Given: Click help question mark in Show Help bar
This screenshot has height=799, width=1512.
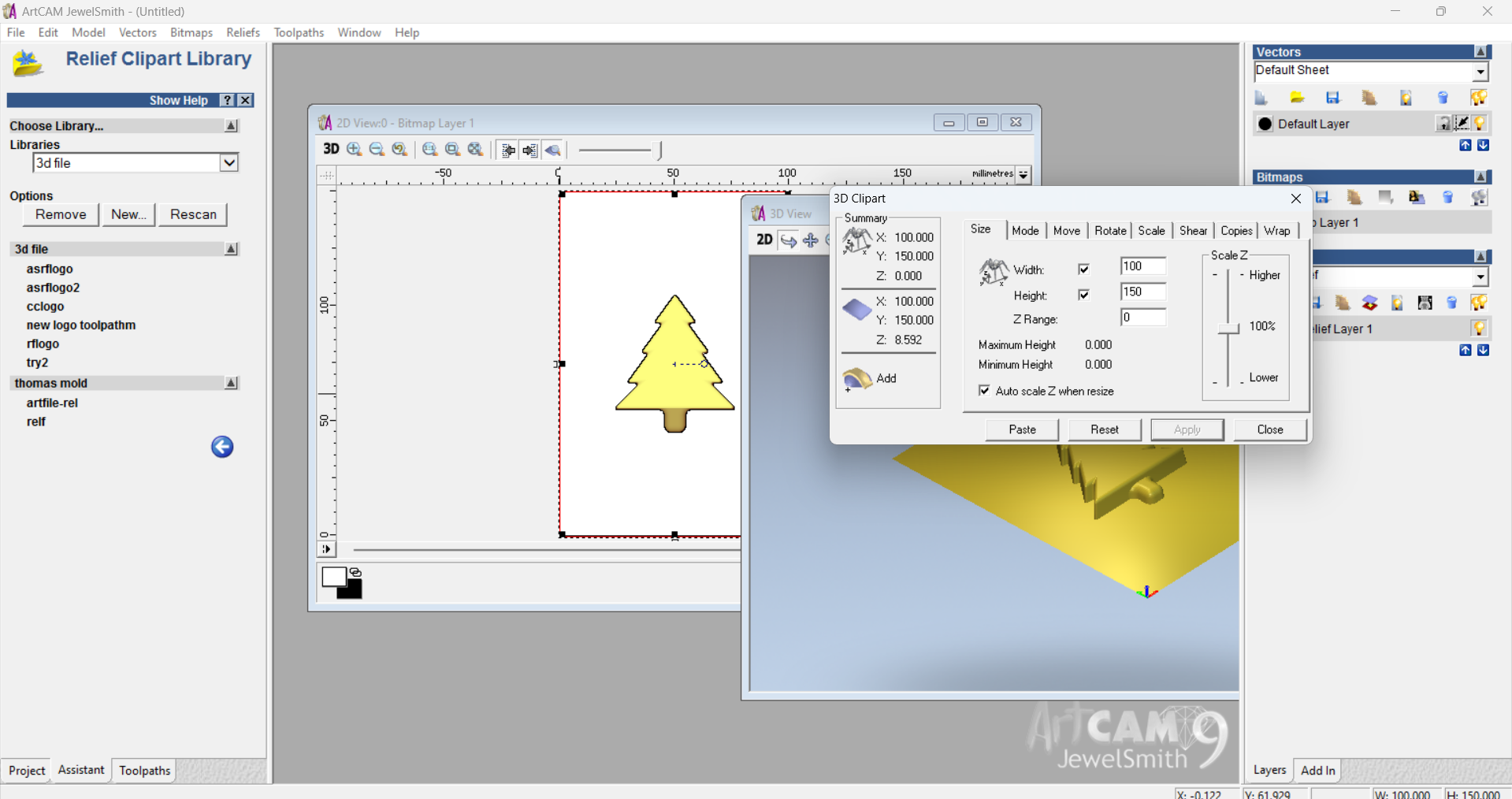Looking at the screenshot, I should point(228,100).
